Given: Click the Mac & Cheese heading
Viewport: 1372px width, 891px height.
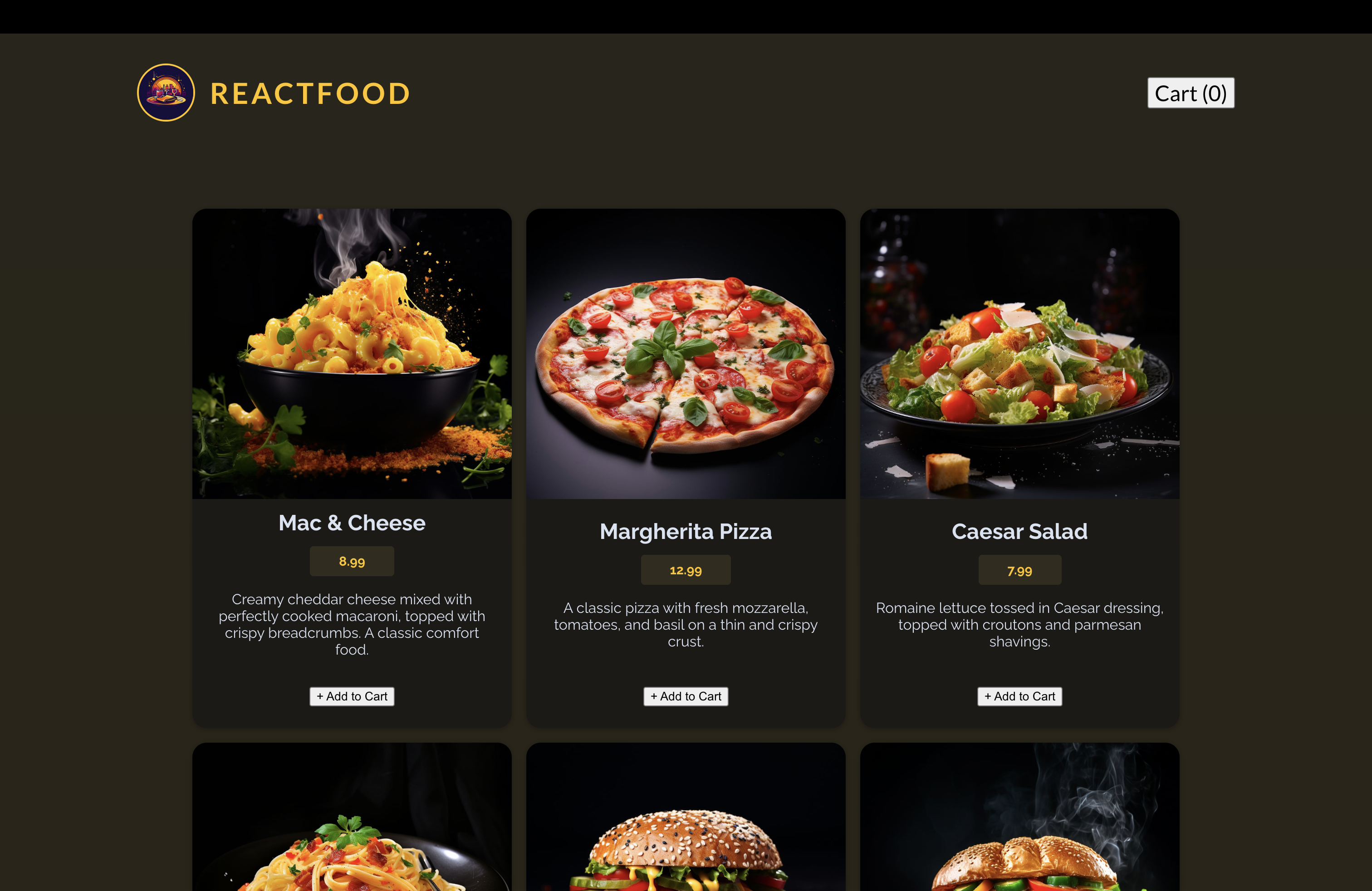Looking at the screenshot, I should pyautogui.click(x=352, y=523).
